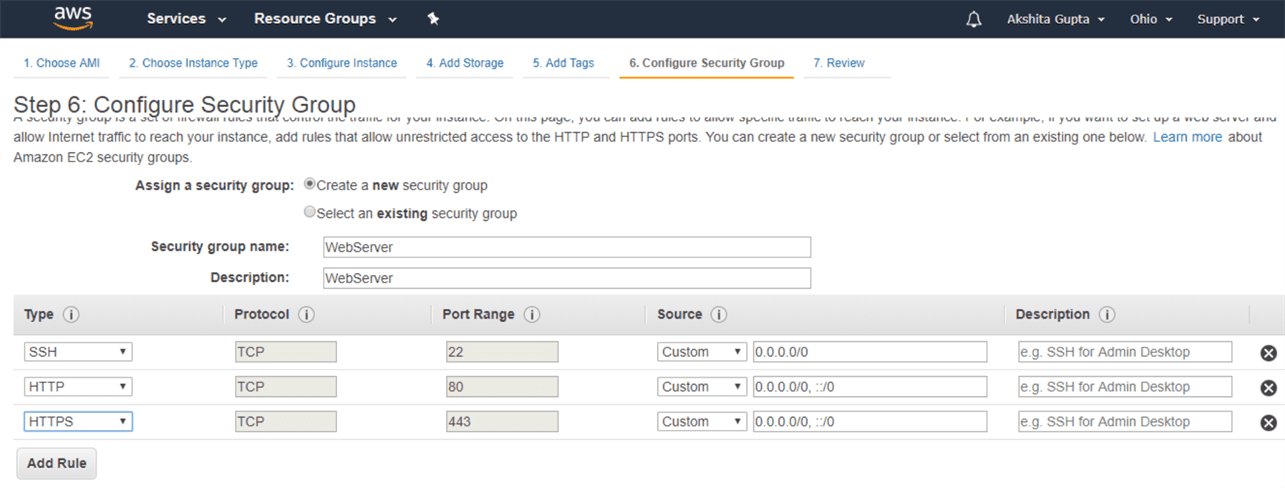Delete the HTTPS rule using X icon
Screen dimensions: 1285x488
[x=1268, y=423]
